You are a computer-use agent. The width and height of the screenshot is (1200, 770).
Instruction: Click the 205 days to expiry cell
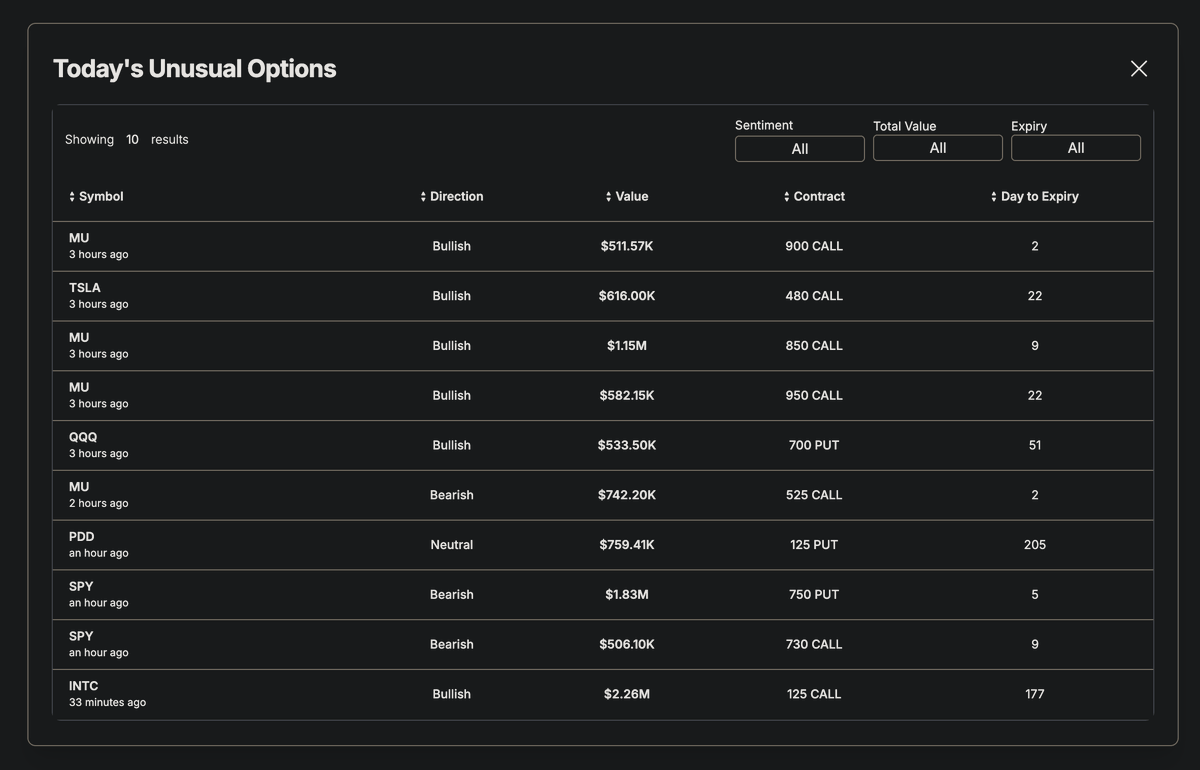click(1035, 545)
